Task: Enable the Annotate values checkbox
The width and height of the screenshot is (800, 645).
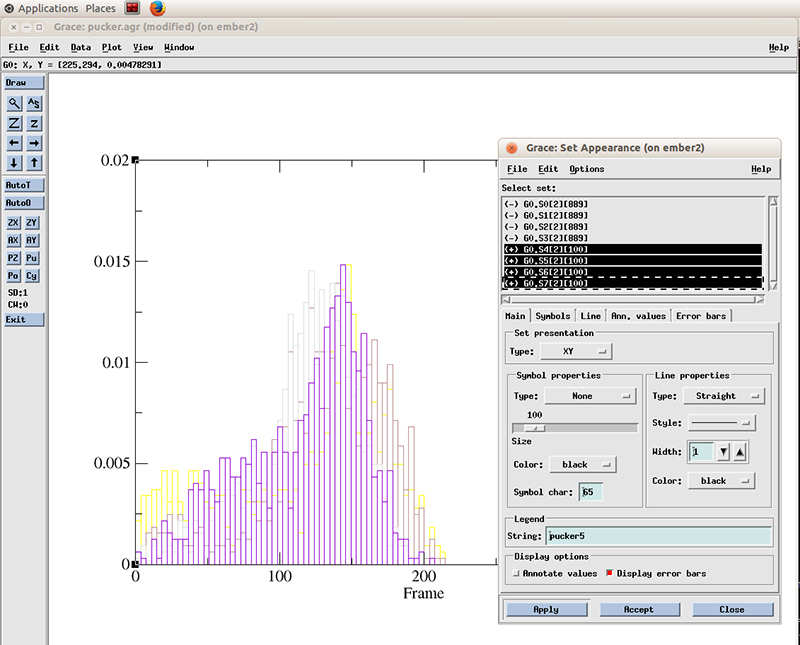Action: (x=516, y=574)
